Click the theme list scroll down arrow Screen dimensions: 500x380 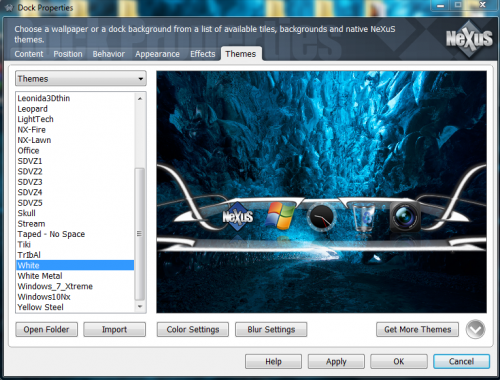pyautogui.click(x=140, y=306)
